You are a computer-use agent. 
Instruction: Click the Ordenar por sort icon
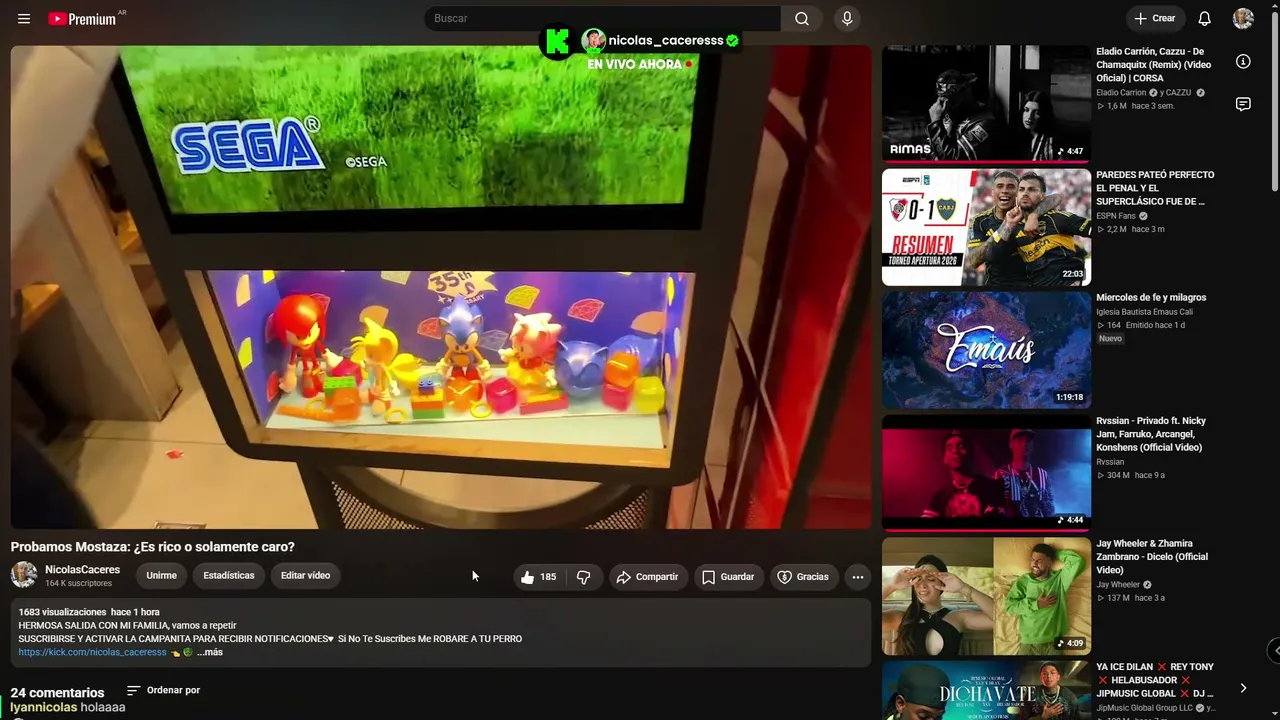(134, 690)
